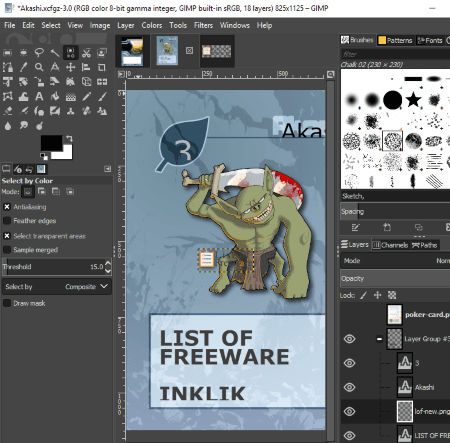This screenshot has height=443, width=450.
Task: Enable the Feather edges checkbox
Action: tap(7, 221)
